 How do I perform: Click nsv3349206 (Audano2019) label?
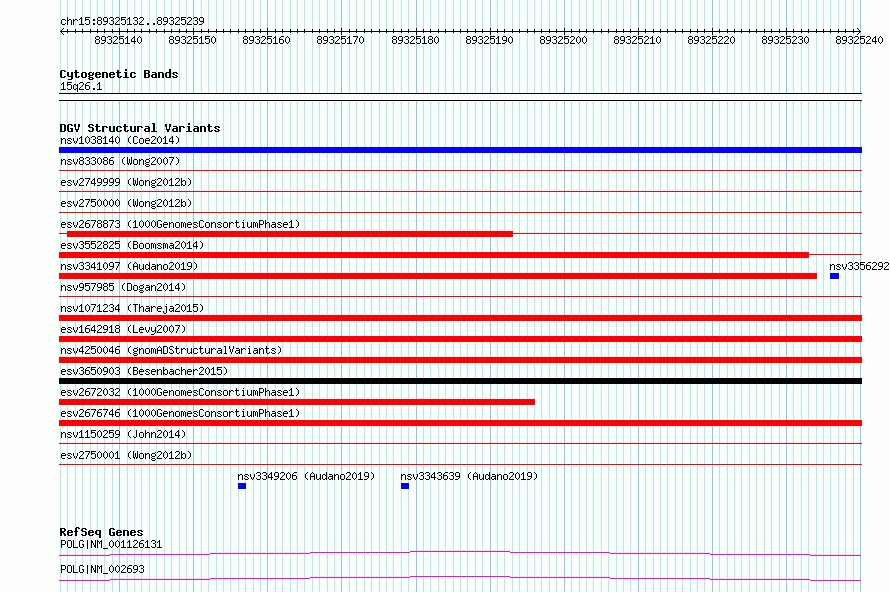tap(306, 476)
